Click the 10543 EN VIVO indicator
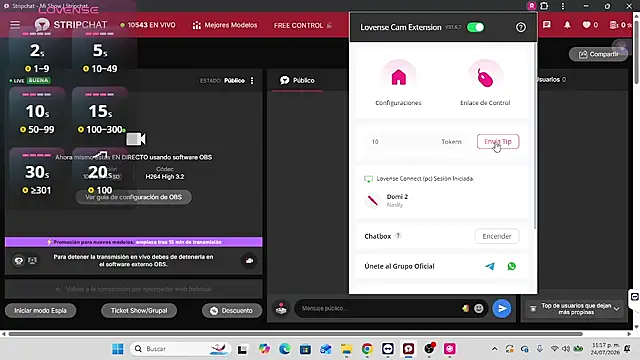This screenshot has width=640, height=360. coord(148,25)
